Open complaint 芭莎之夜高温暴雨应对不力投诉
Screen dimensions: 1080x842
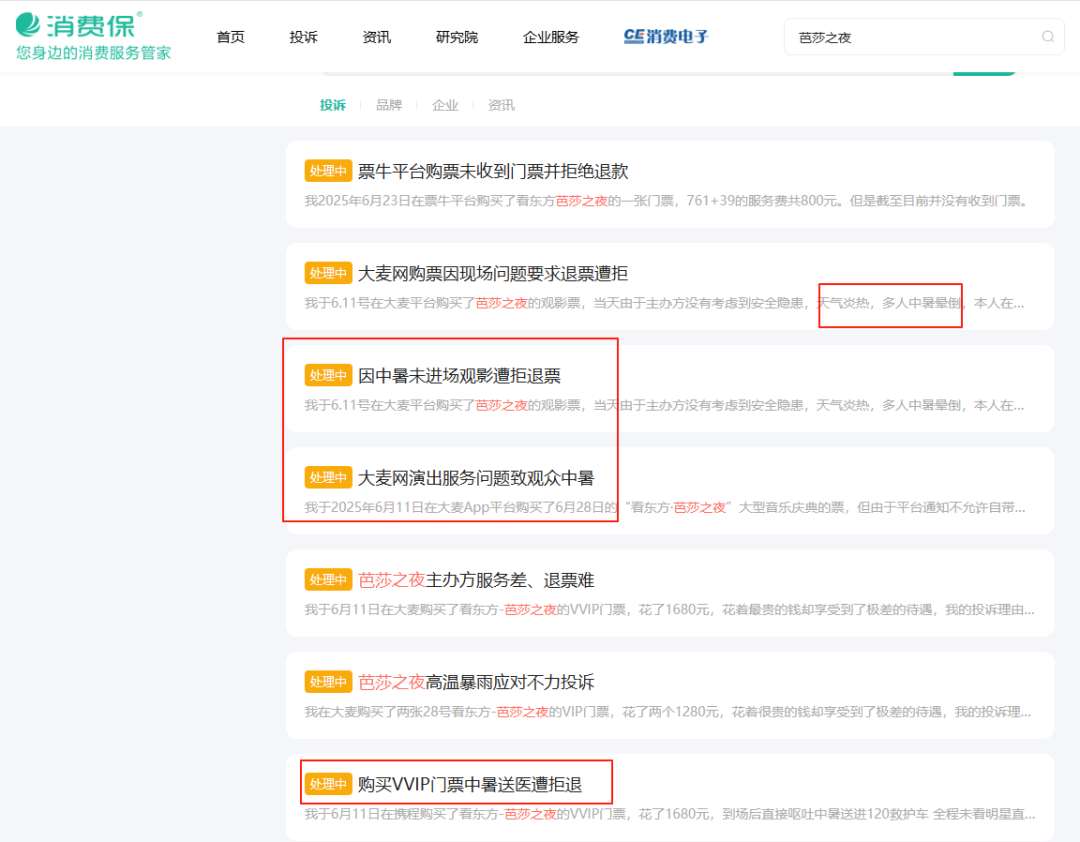476,682
